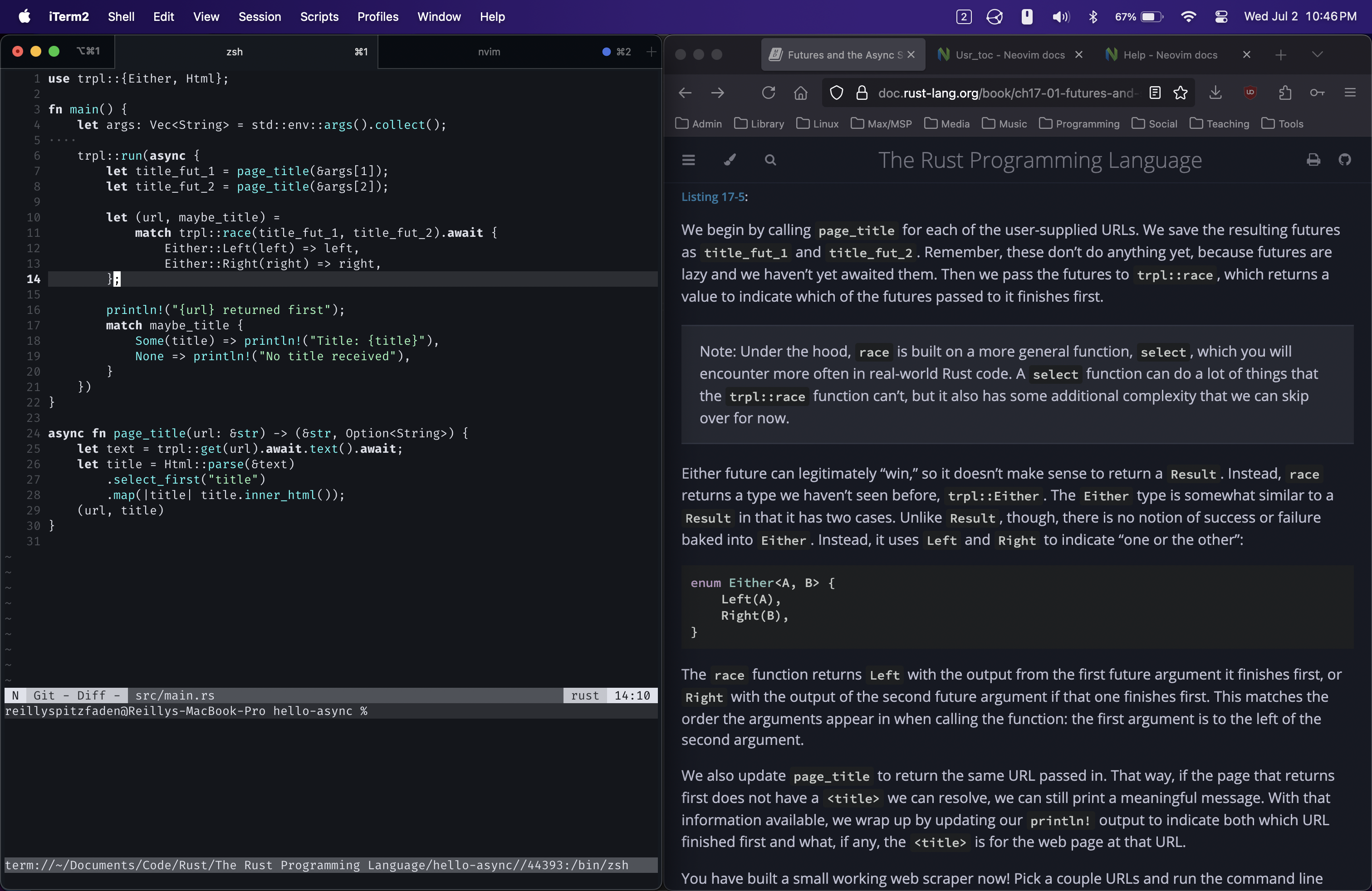Open the uBlock Origin extension
Image resolution: width=1372 pixels, height=891 pixels.
(1250, 93)
